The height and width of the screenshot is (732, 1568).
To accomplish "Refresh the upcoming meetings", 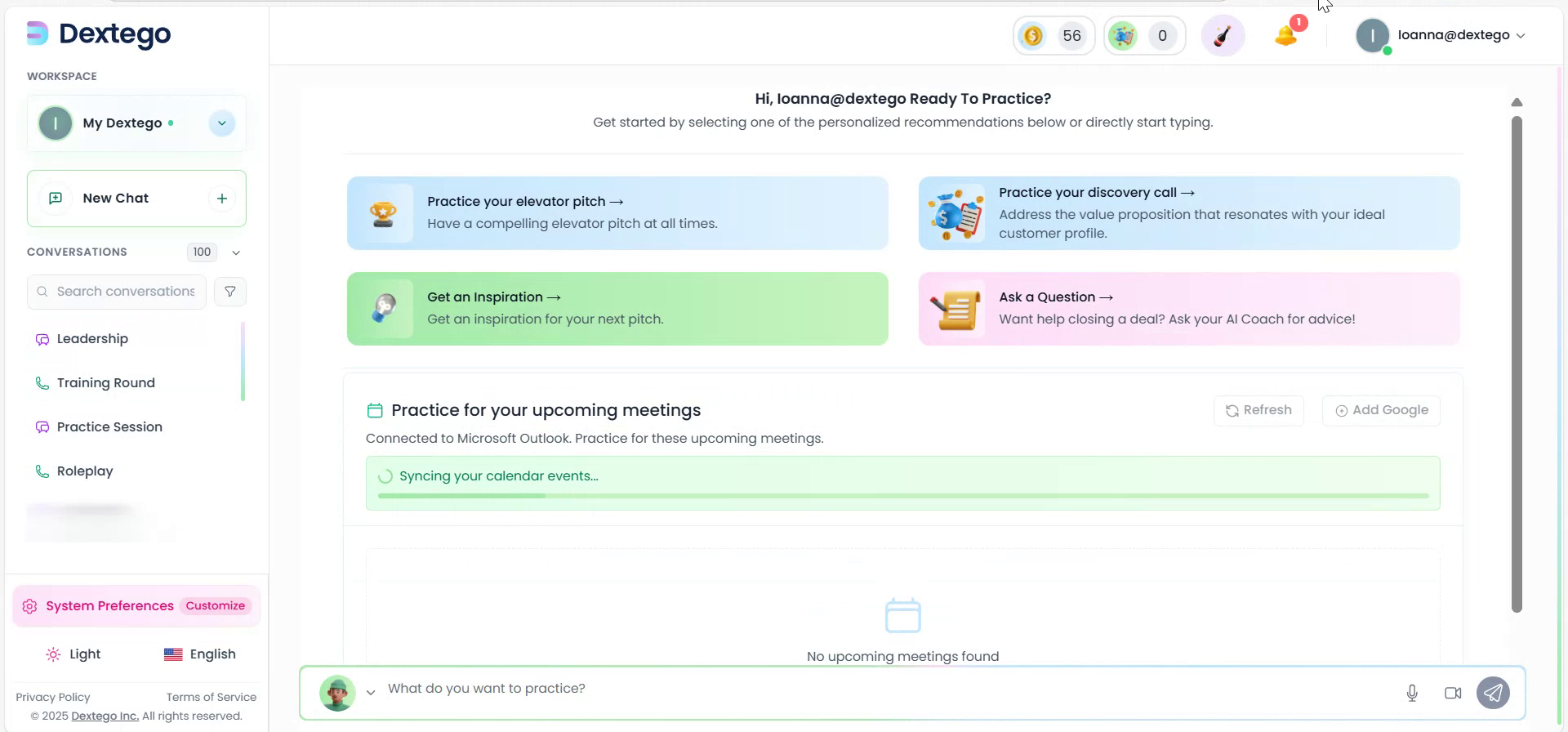I will pos(1258,411).
